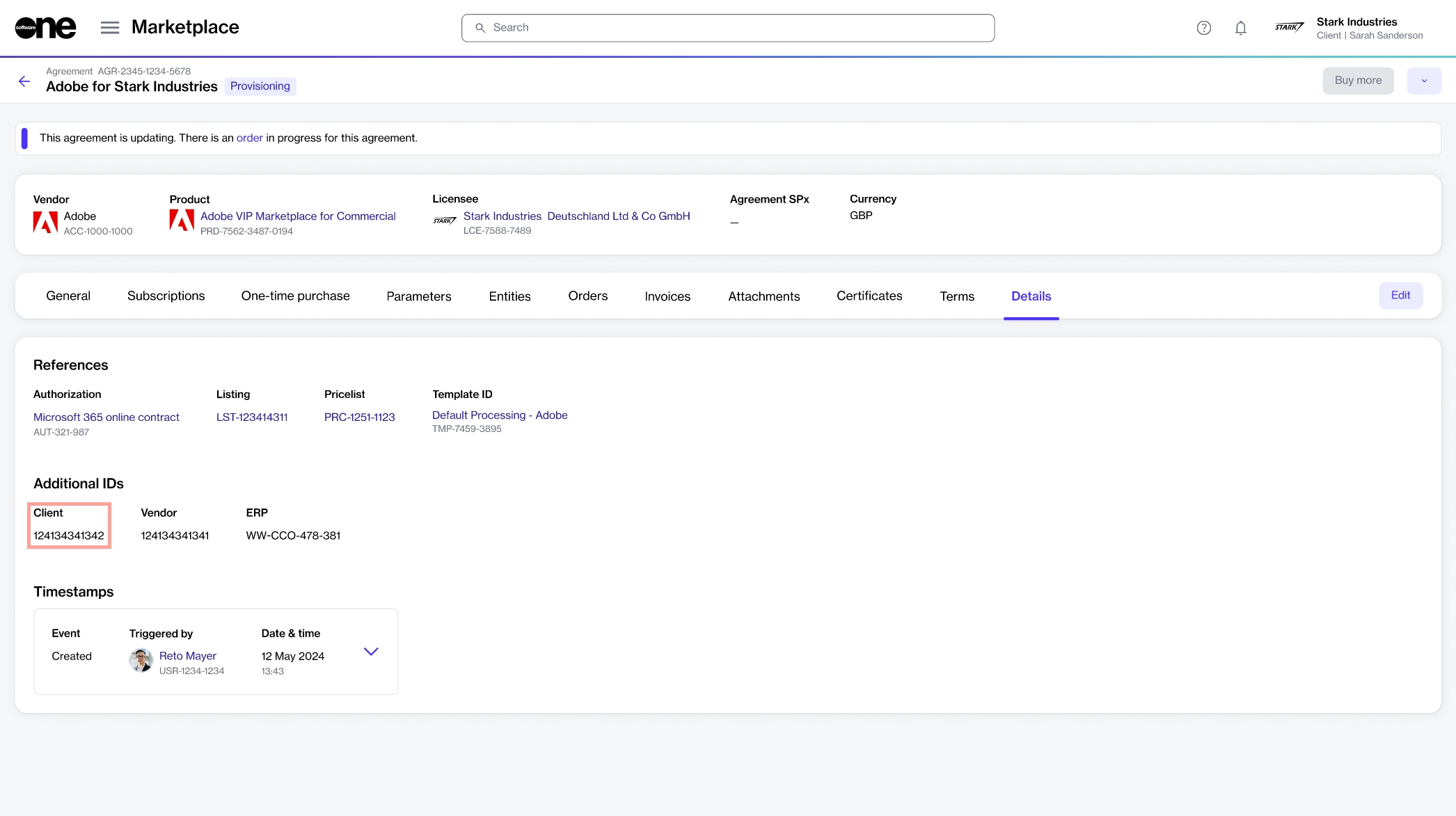Open the help question mark icon
1456x816 pixels.
1203,28
